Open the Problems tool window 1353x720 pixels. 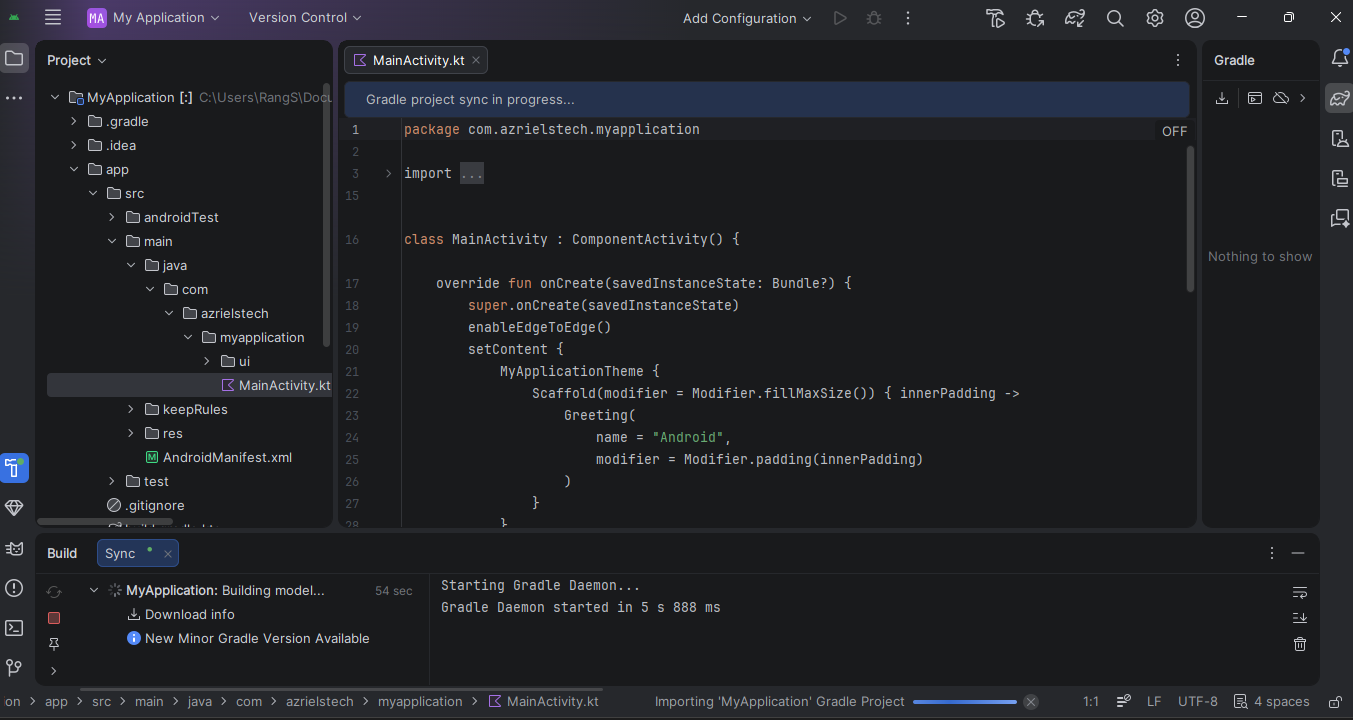tap(14, 588)
